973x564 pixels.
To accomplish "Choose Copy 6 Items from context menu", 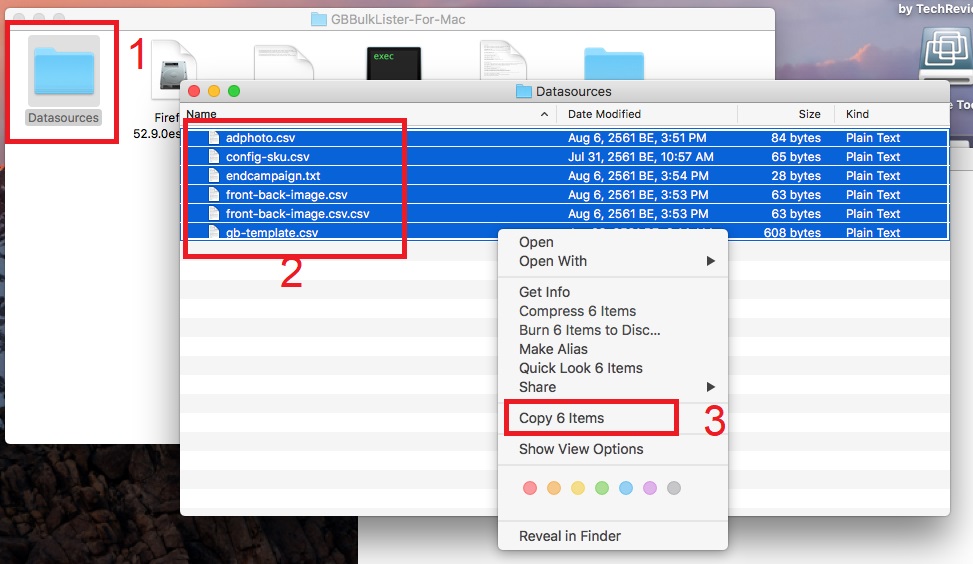I will coord(561,418).
